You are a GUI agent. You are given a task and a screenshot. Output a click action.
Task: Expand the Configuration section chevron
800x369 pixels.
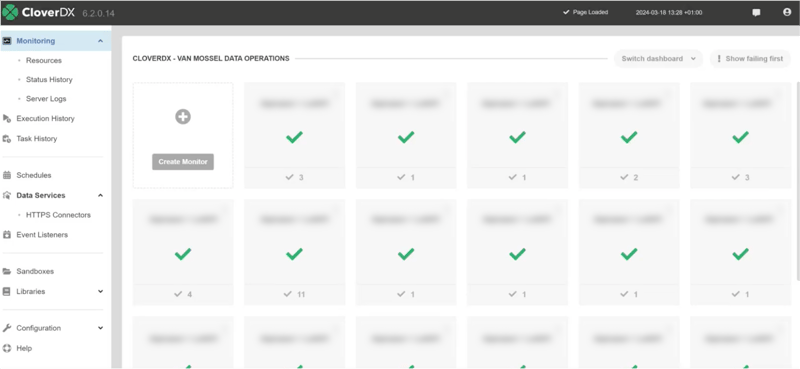(x=101, y=328)
